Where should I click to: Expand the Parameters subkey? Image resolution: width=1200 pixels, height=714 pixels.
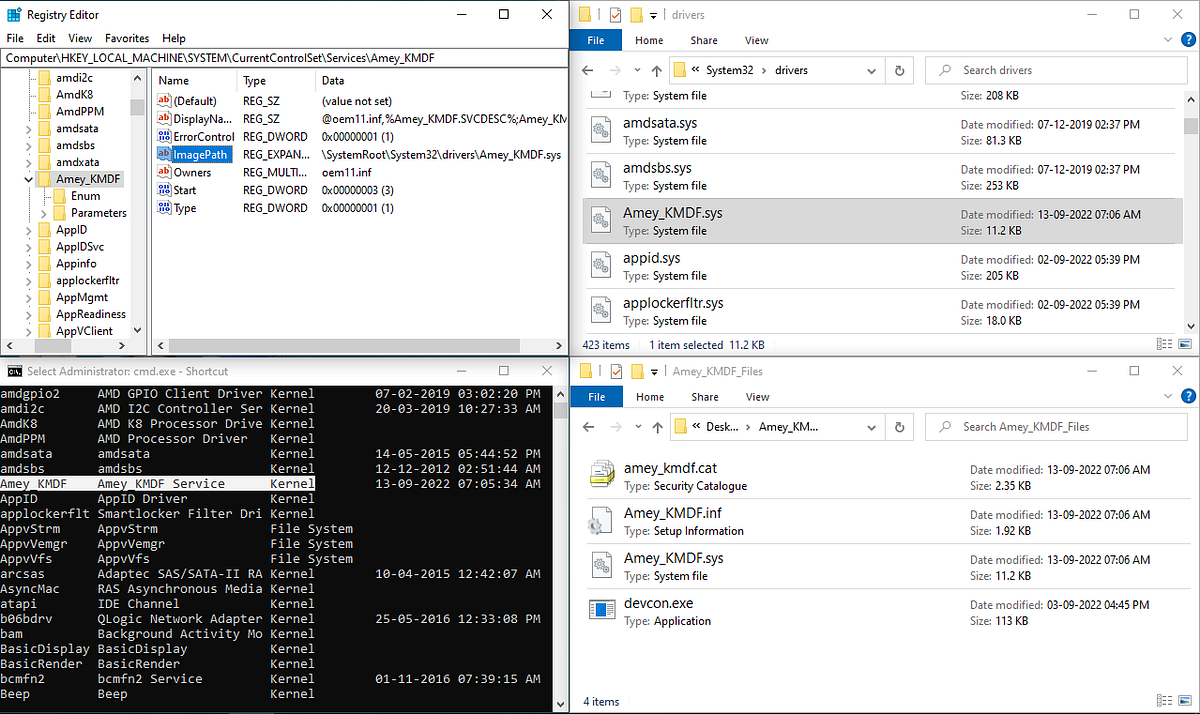pos(45,213)
